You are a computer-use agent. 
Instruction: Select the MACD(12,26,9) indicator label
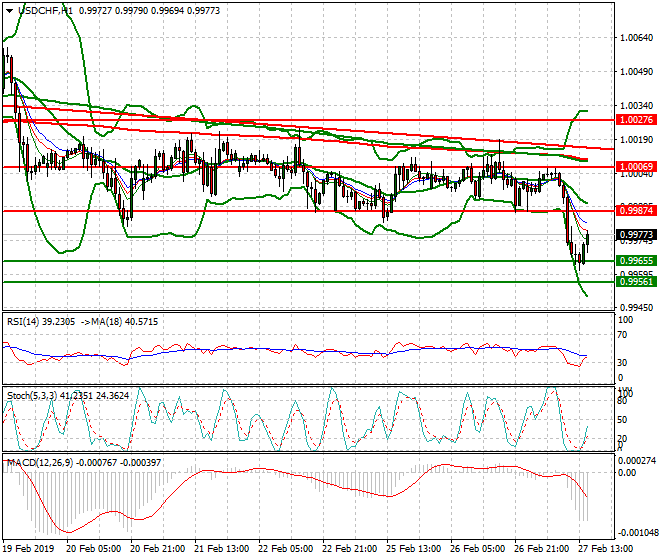pos(40,463)
